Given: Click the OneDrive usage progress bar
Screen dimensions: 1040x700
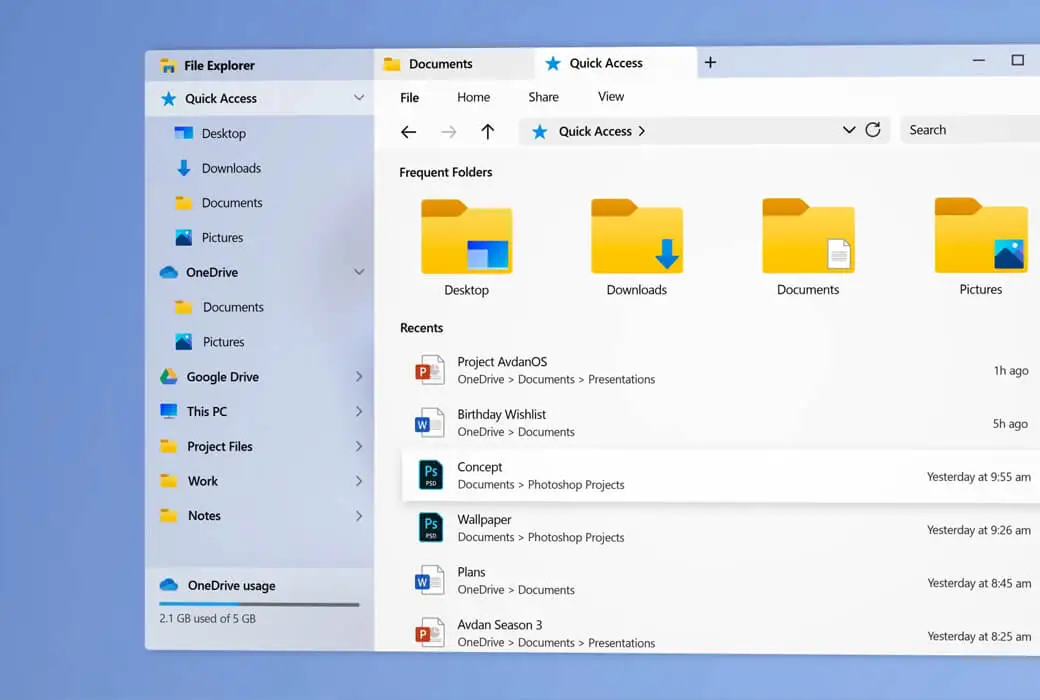Looking at the screenshot, I should (x=259, y=604).
